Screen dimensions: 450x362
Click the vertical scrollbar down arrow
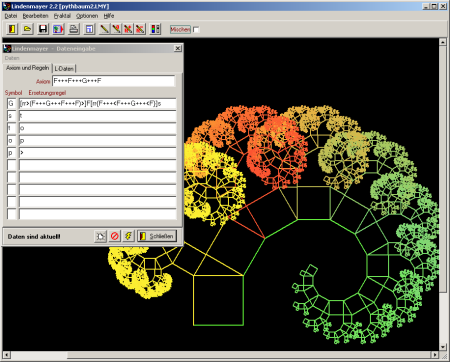[442, 347]
